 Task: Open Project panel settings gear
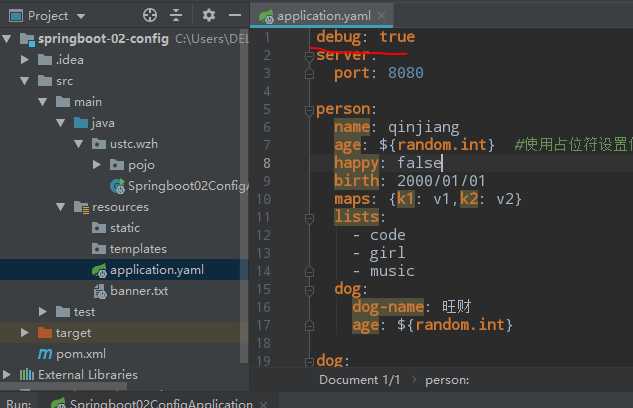click(208, 15)
